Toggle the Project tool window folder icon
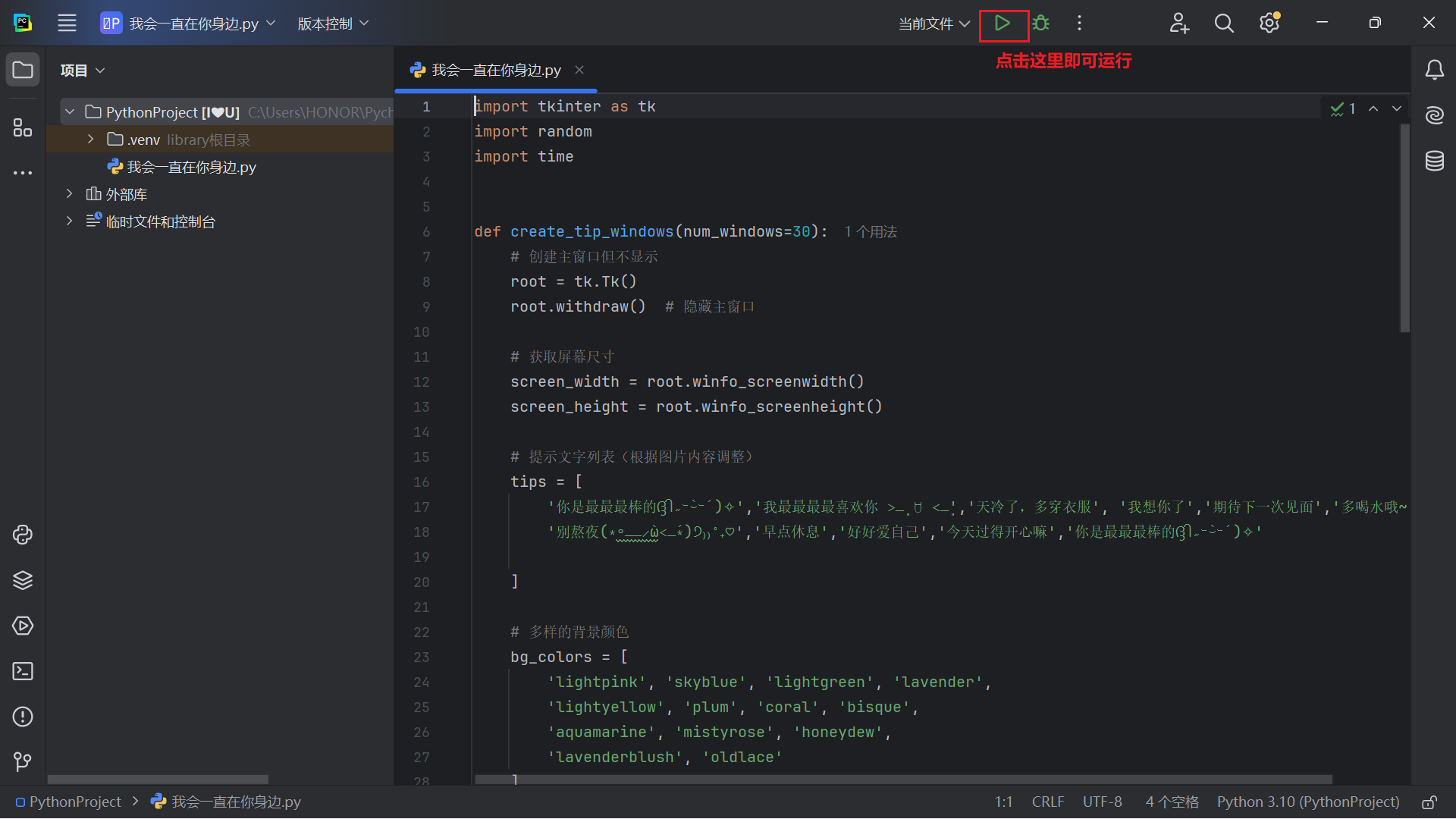This screenshot has width=1456, height=819. (23, 71)
